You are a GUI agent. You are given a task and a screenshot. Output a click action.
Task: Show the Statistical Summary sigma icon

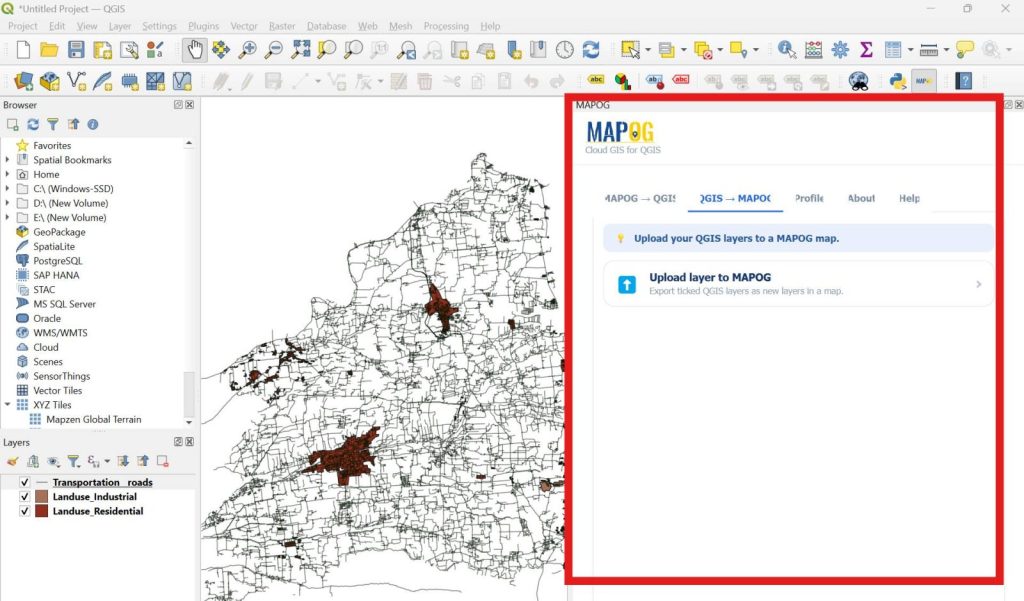[x=866, y=50]
